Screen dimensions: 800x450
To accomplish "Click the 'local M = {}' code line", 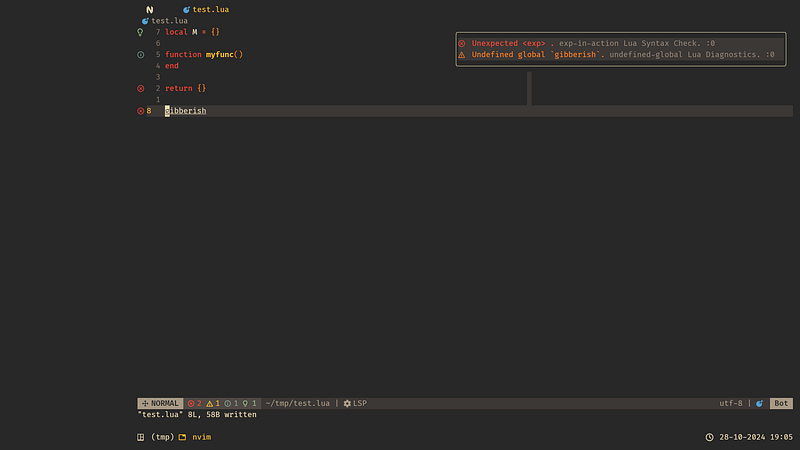I will click(192, 32).
